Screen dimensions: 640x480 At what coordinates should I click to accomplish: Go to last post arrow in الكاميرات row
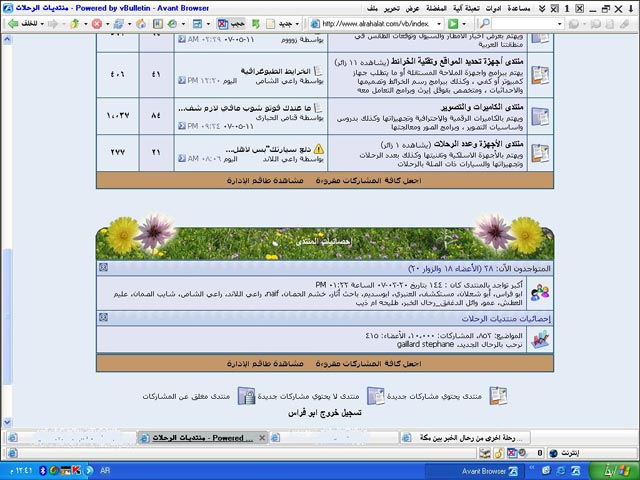(x=182, y=126)
